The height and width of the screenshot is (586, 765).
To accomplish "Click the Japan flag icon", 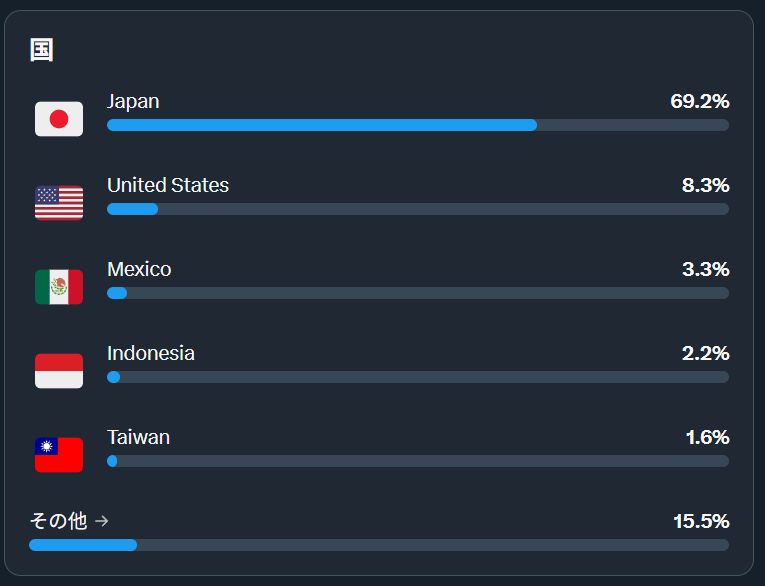I will (x=59, y=119).
